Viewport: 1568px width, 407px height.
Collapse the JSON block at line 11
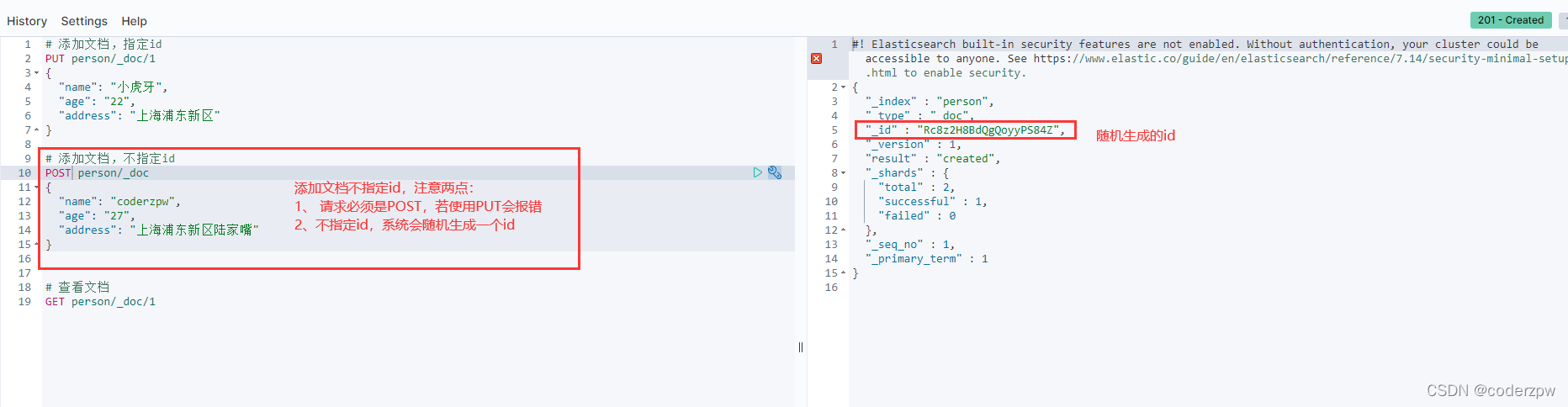click(x=37, y=188)
